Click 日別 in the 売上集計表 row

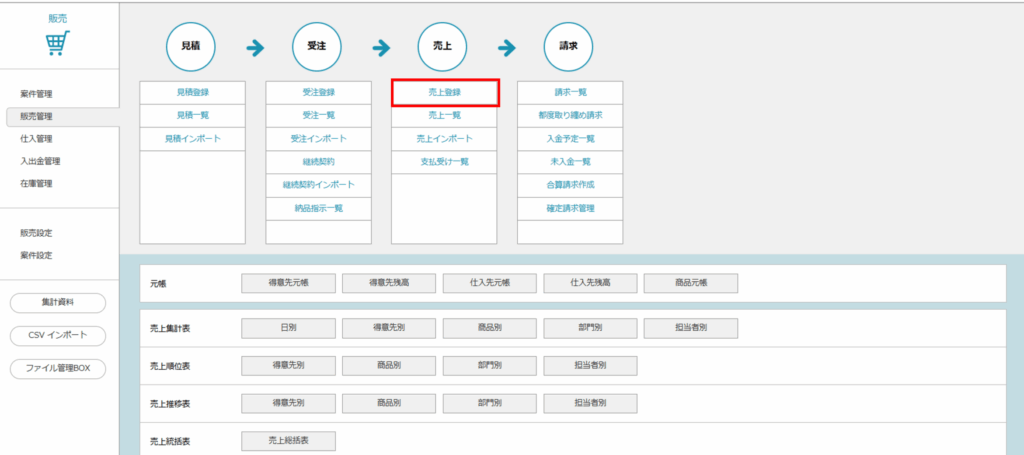coord(289,328)
